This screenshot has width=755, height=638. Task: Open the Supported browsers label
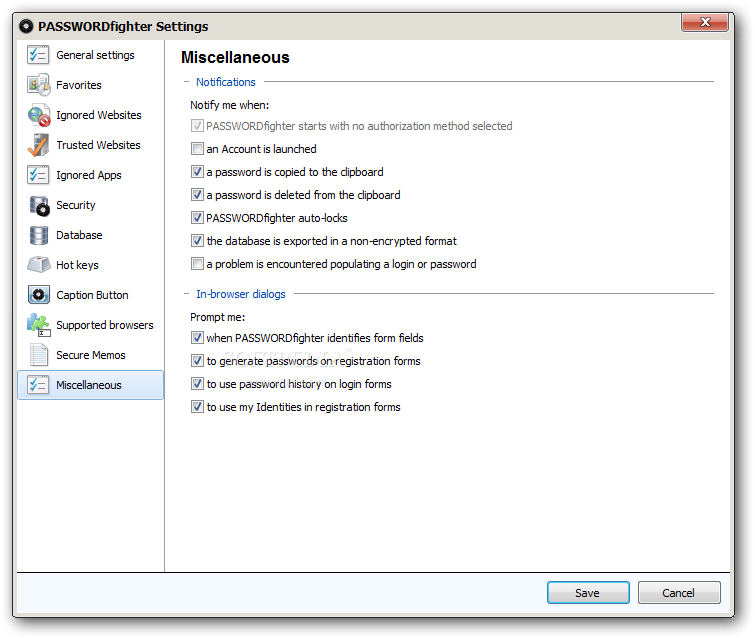[x=104, y=325]
